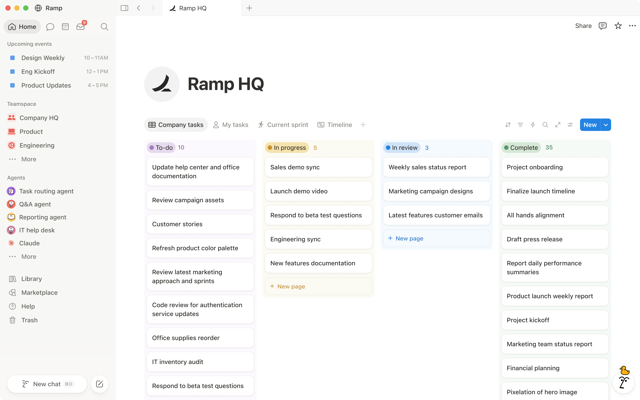The image size is (640, 400).
Task: Click the Share button
Action: tap(583, 26)
